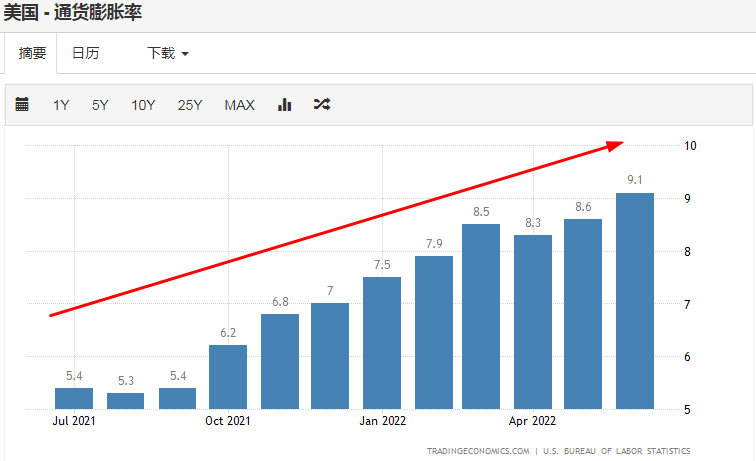Click the bar labeled 7.9
The width and height of the screenshot is (756, 461).
434,332
